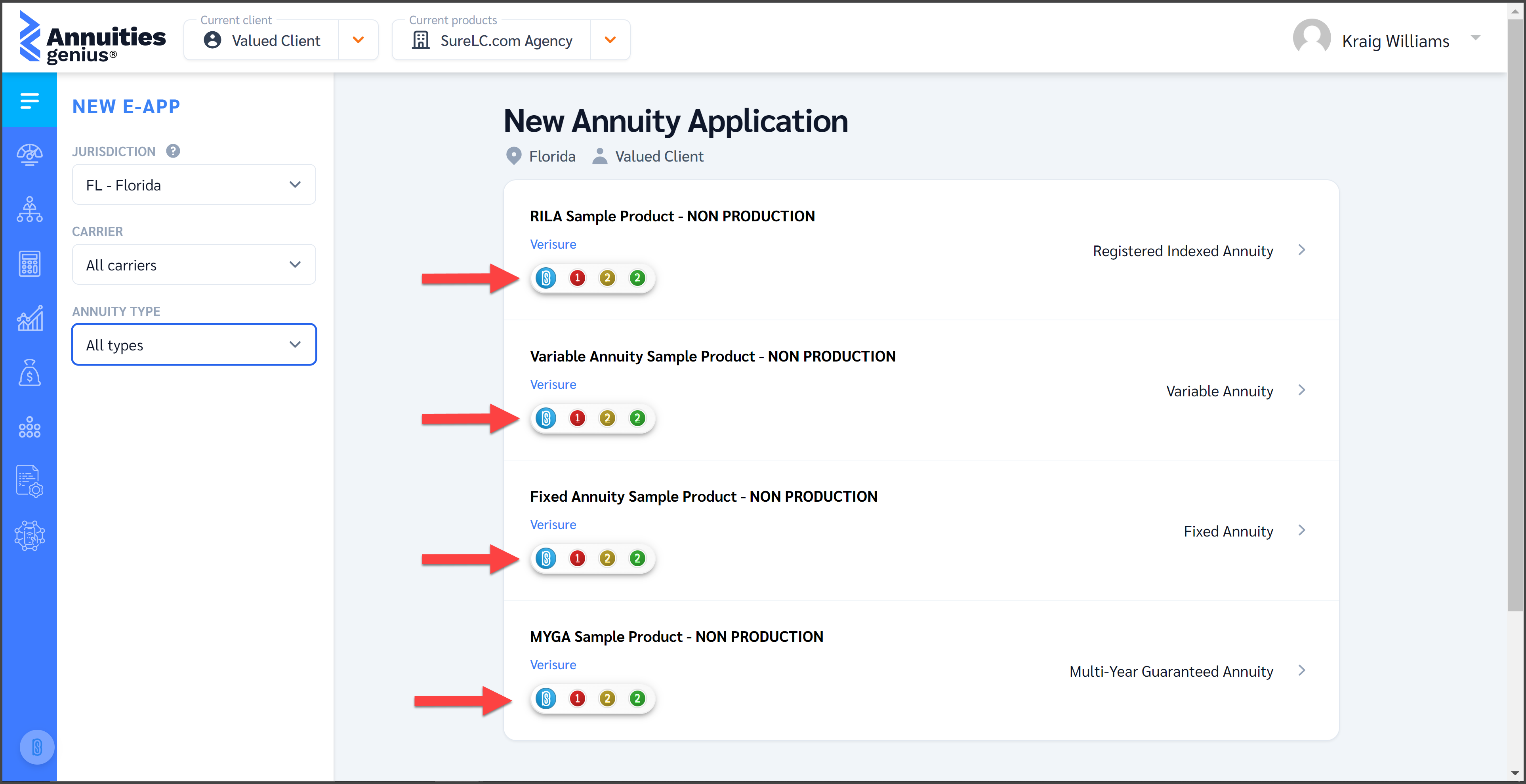Click the red 1 badge on MYGA product
The width and height of the screenshot is (1526, 784).
578,699
